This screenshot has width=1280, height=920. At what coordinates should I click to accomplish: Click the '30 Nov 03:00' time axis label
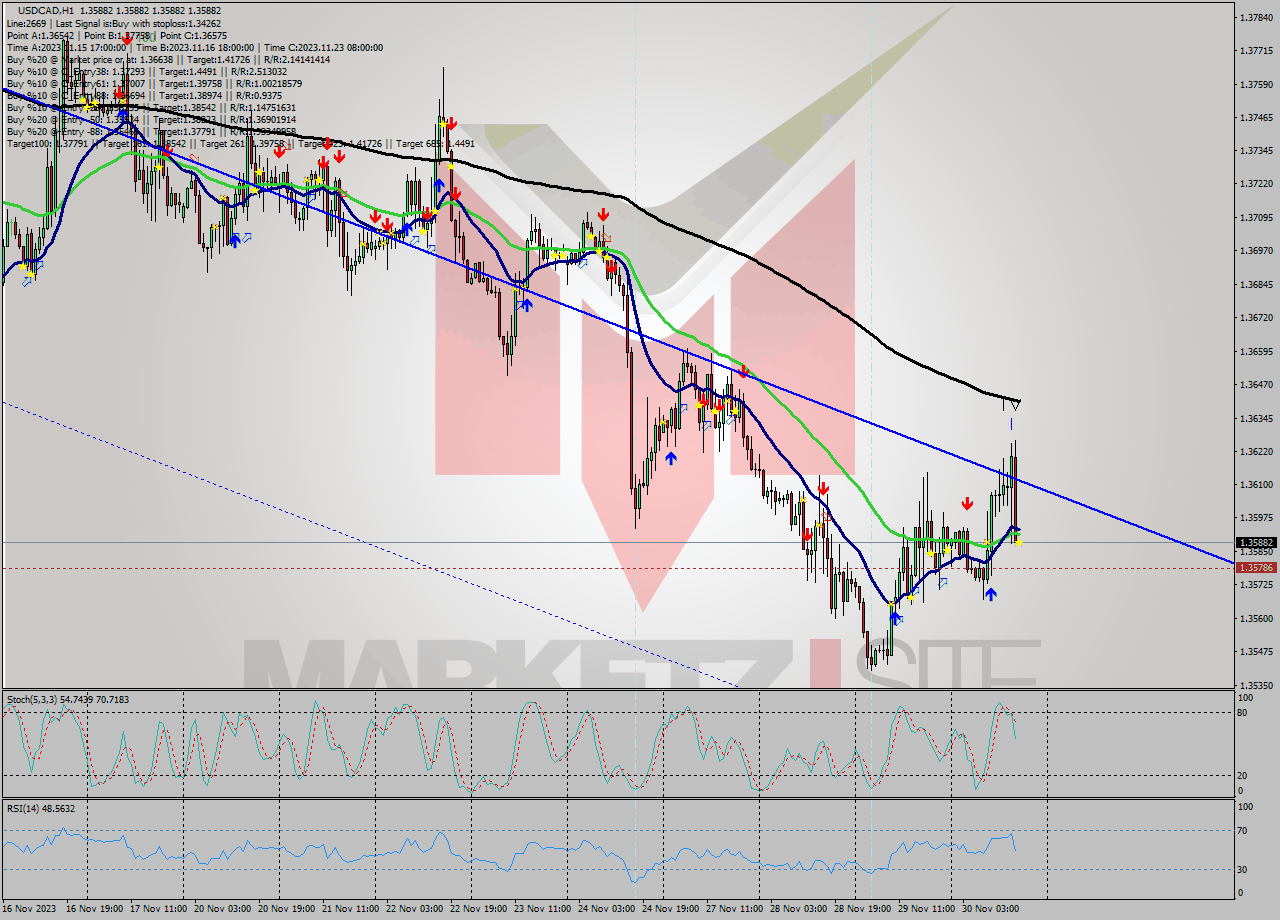990,909
